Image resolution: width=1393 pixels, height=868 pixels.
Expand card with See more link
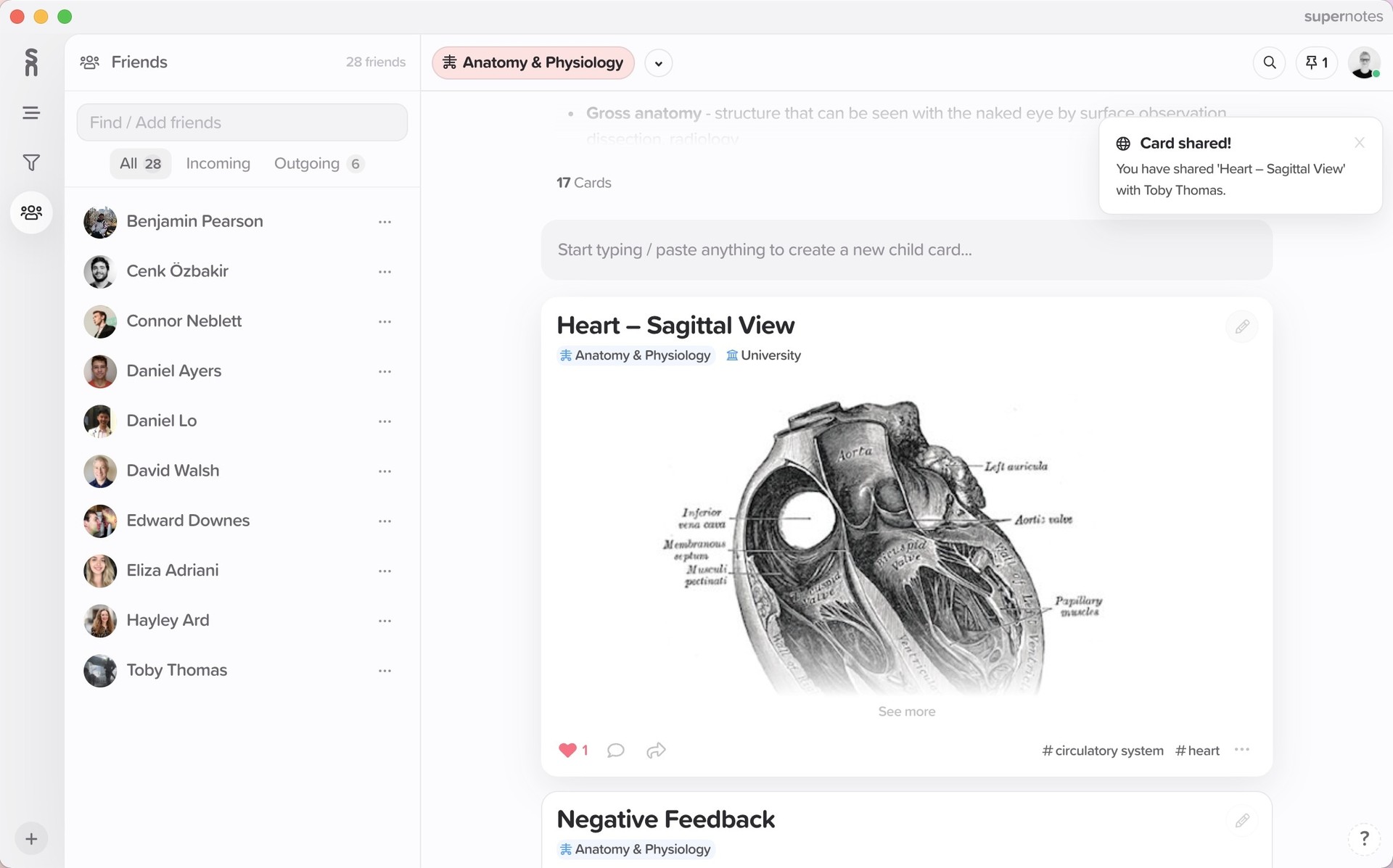pos(906,711)
